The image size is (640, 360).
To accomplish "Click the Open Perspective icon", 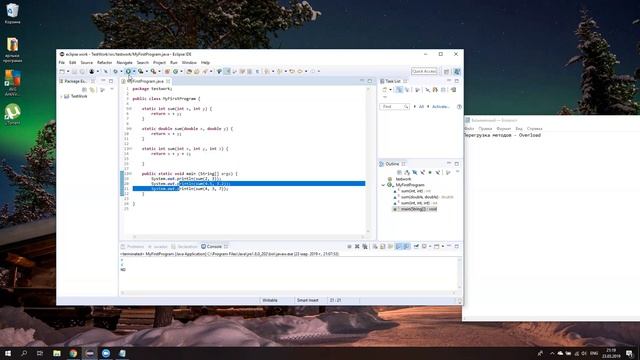I will coord(446,71).
